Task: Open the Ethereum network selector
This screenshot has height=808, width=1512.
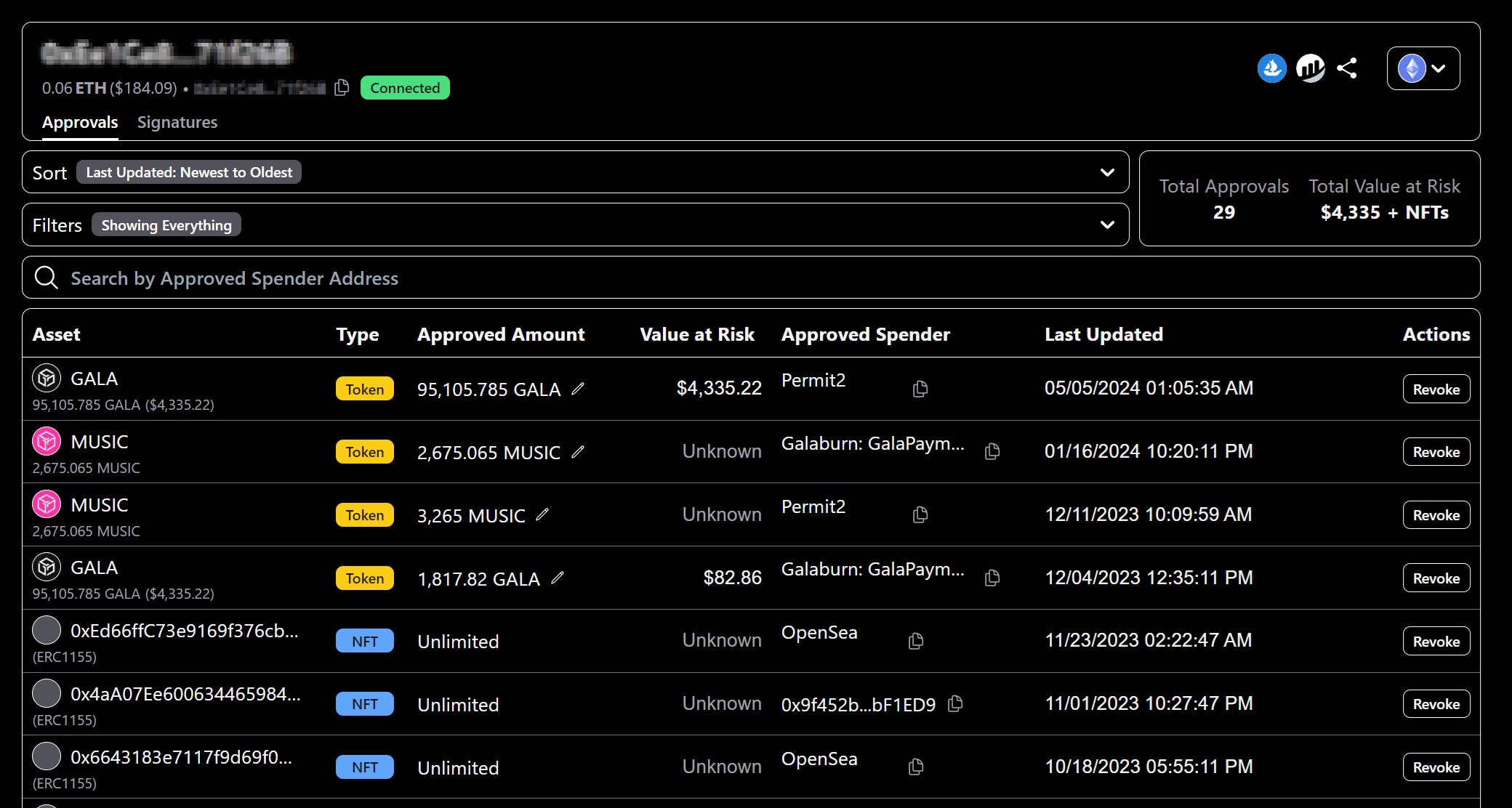Action: coord(1422,68)
